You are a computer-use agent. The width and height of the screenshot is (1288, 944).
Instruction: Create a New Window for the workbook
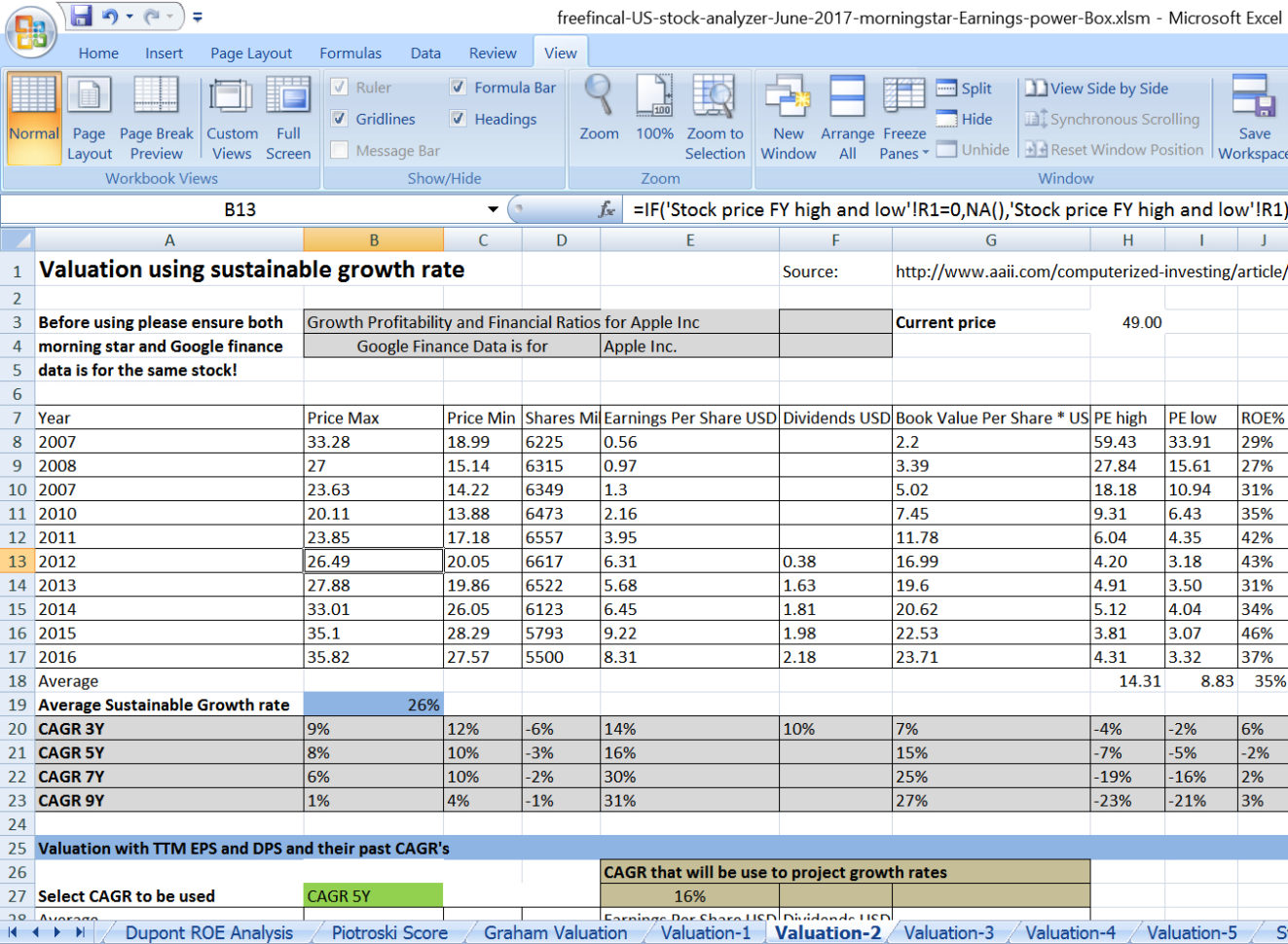pos(788,117)
